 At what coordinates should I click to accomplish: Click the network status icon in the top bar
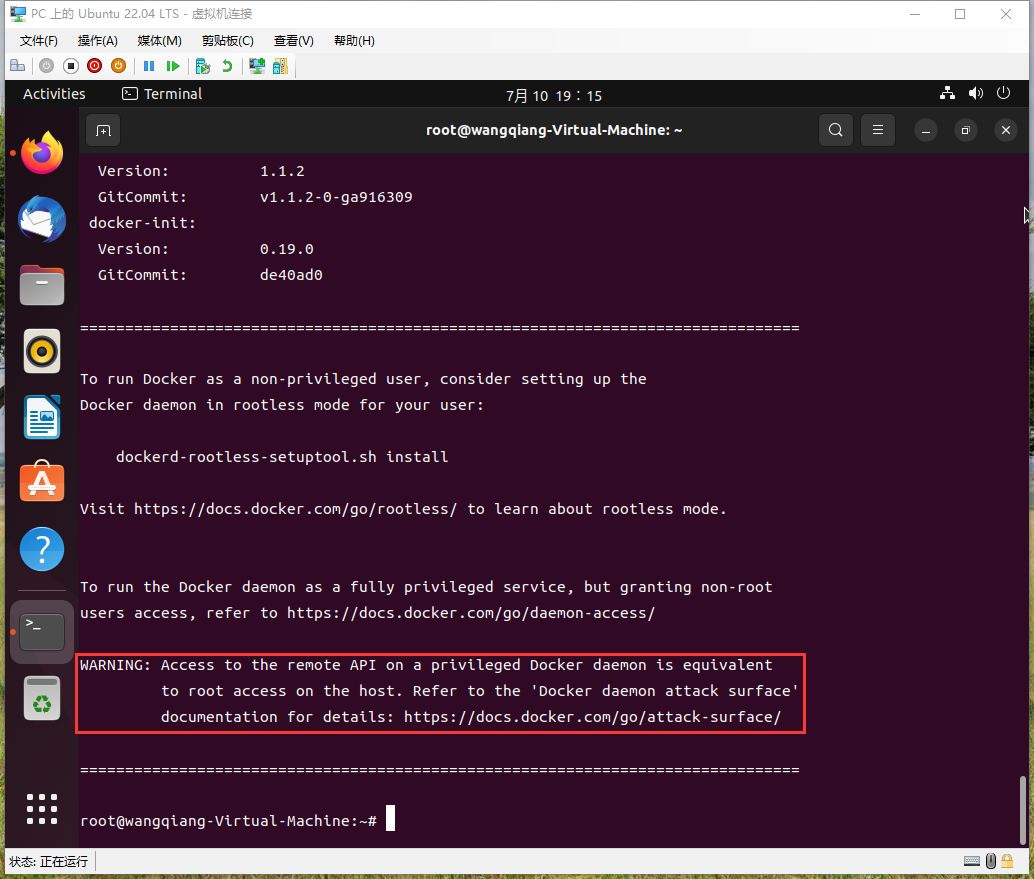coord(948,93)
